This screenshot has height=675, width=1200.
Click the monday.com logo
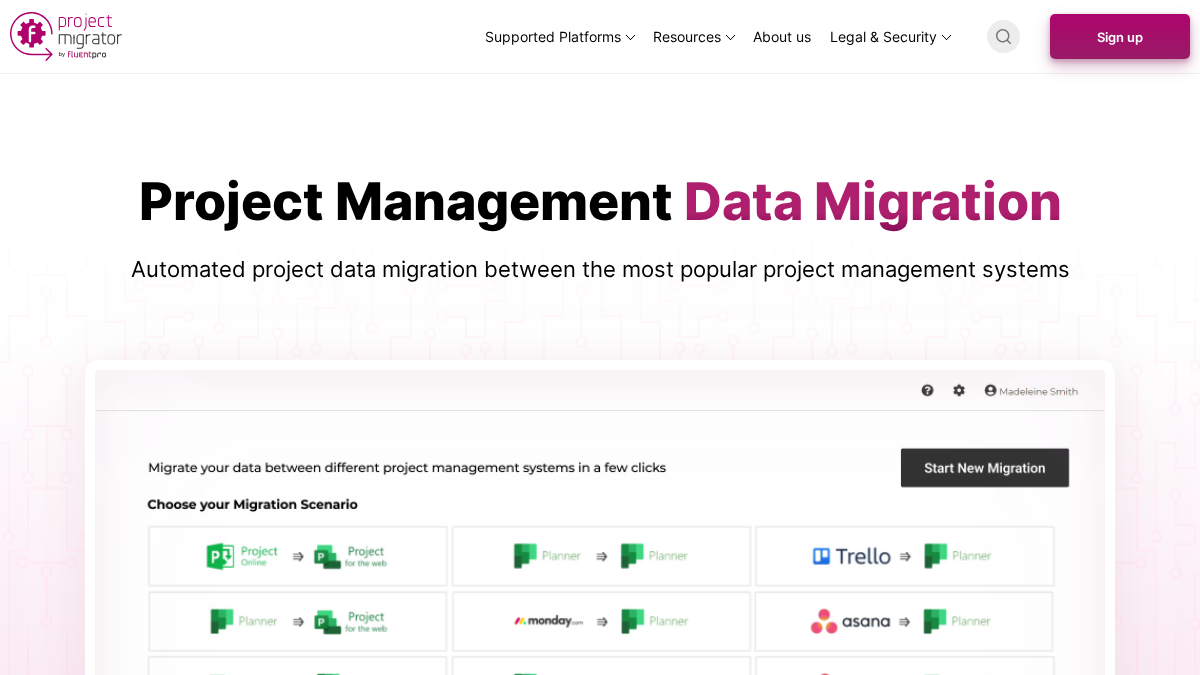coord(548,621)
